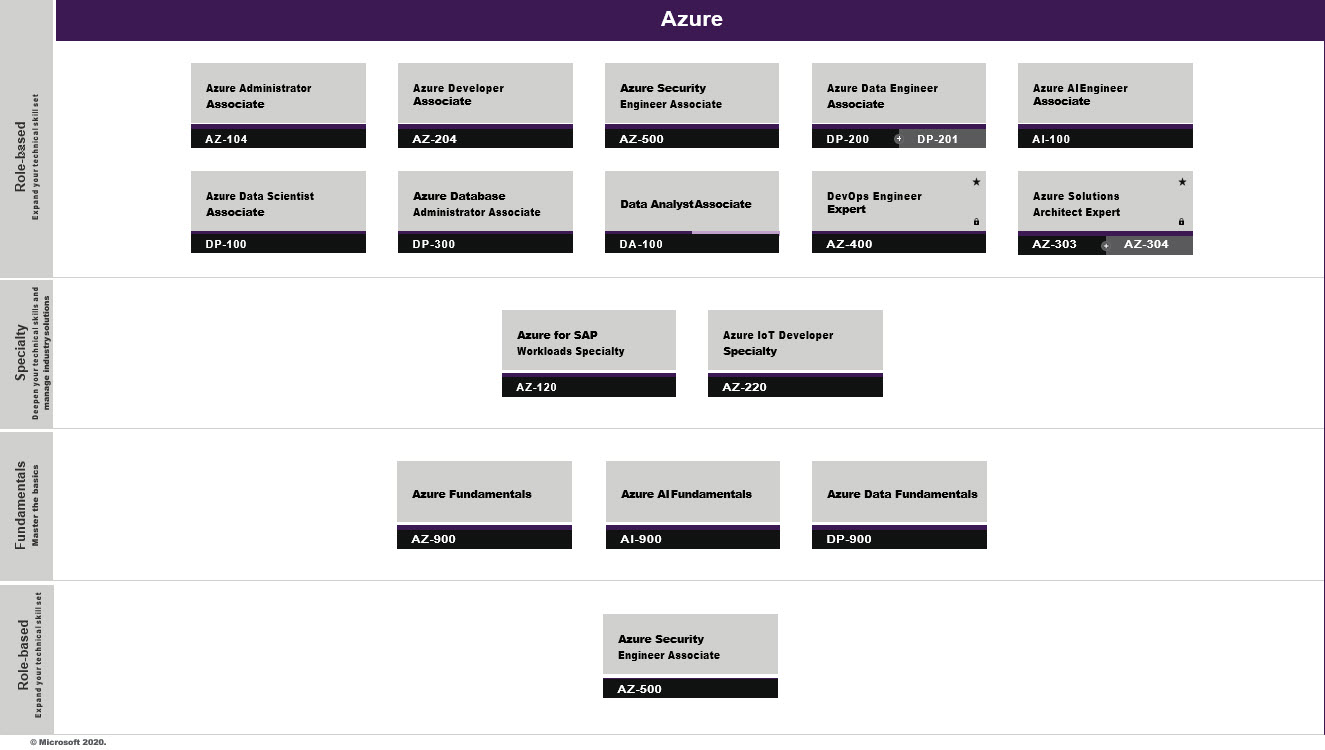Click the lock icon on Azure Solutions Architect Expert

(1181, 222)
